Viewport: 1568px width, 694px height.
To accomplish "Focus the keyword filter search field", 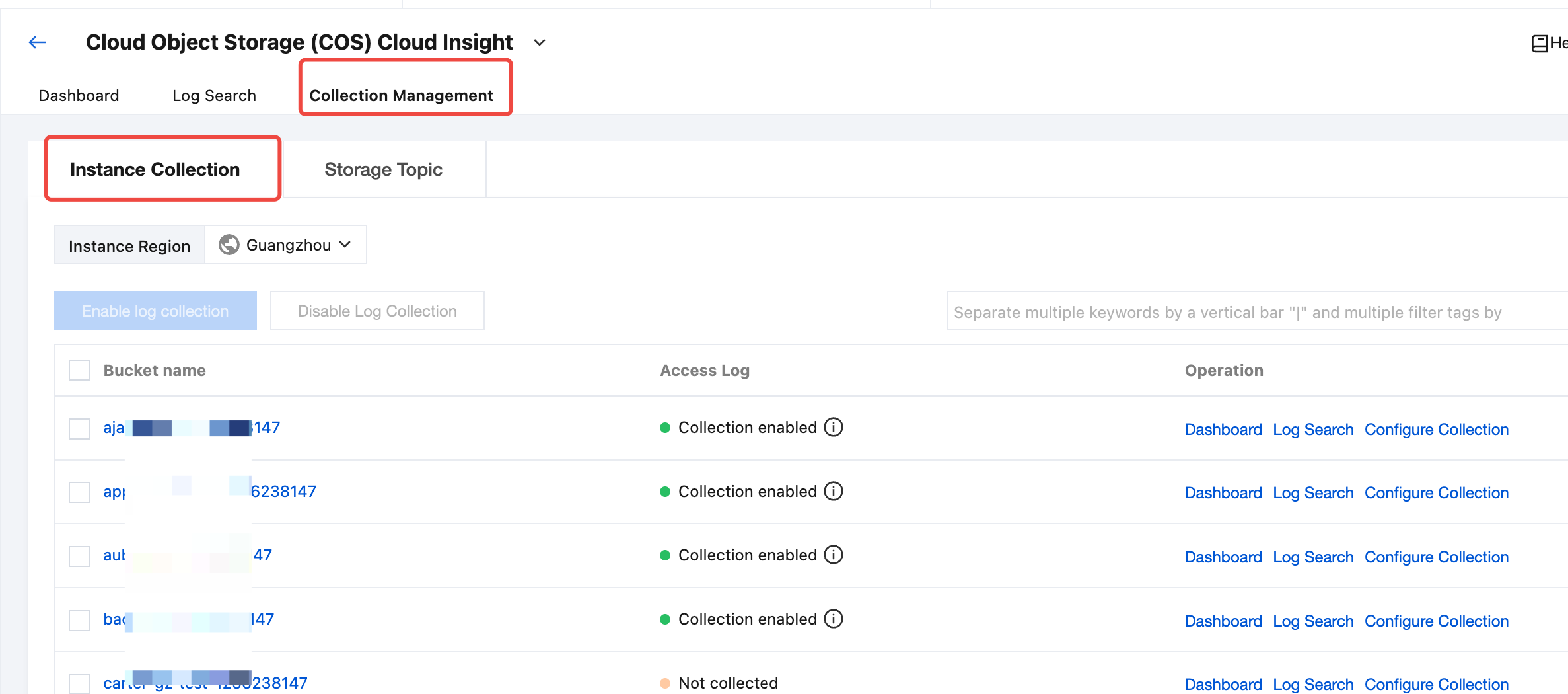I will click(x=1255, y=312).
